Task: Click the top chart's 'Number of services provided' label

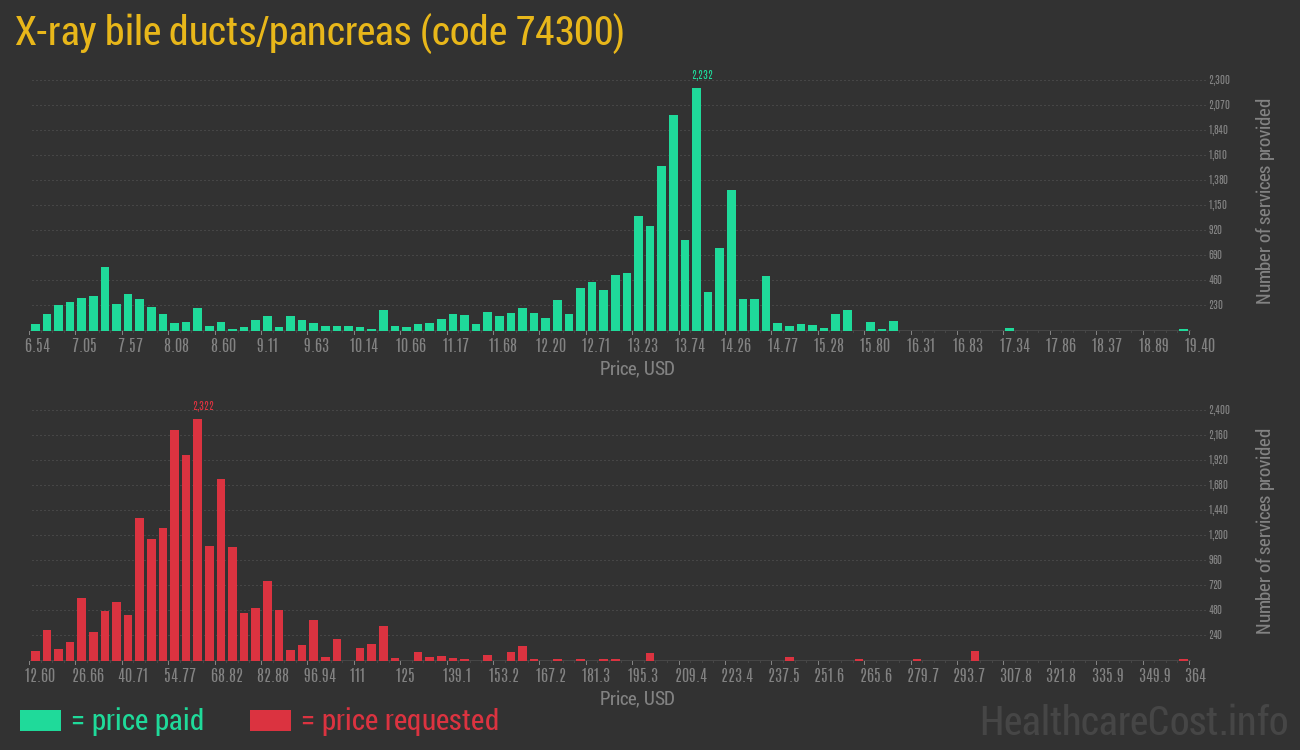Action: [1264, 202]
